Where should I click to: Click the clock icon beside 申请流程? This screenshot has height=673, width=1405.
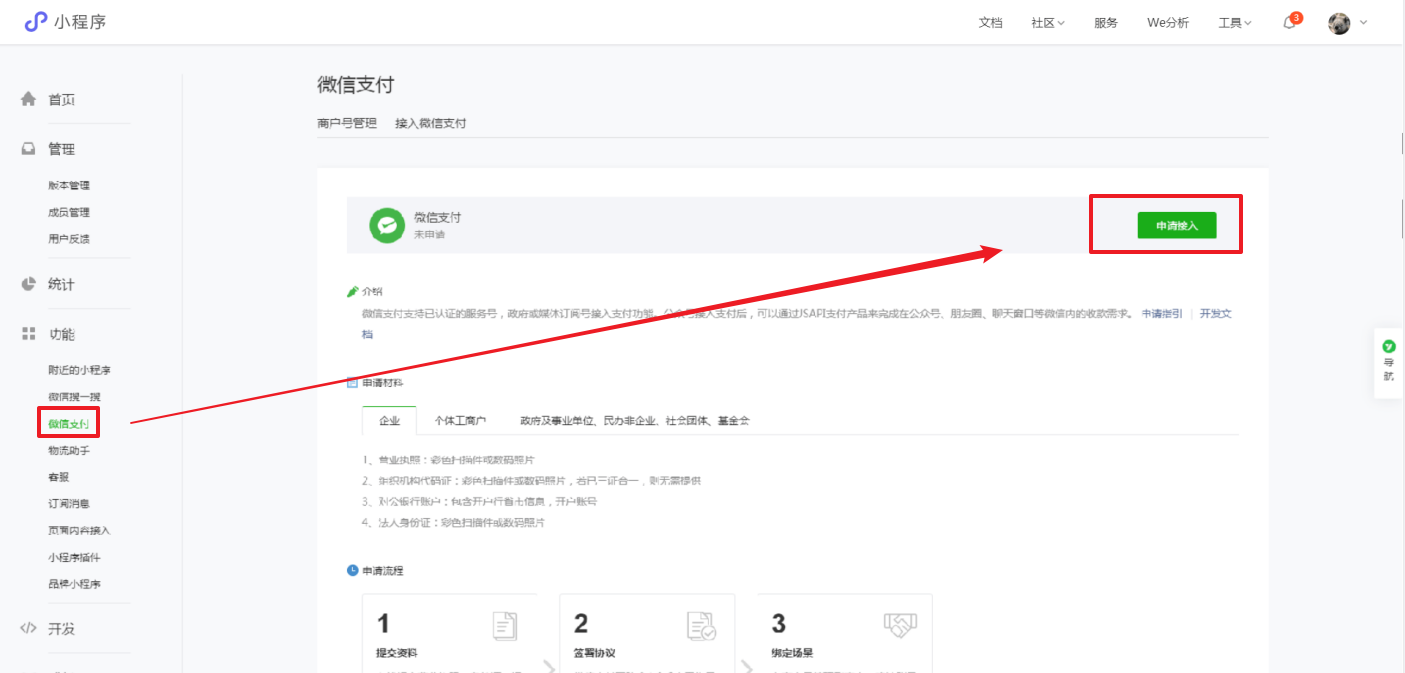tap(352, 570)
